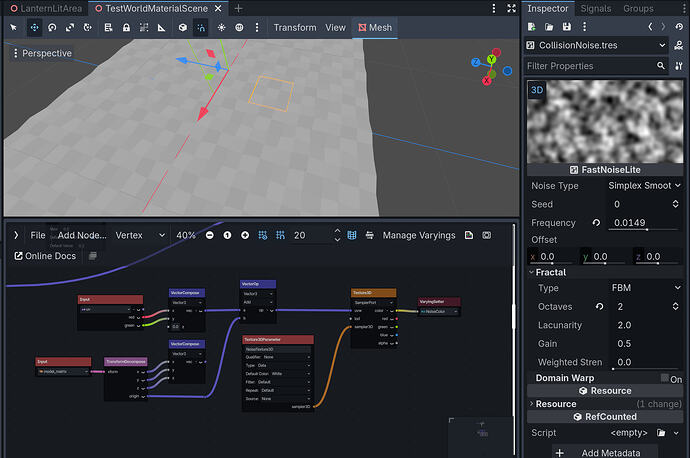This screenshot has width=690, height=458.
Task: Toggle the 3D preview button on noise texture
Action: pos(537,90)
